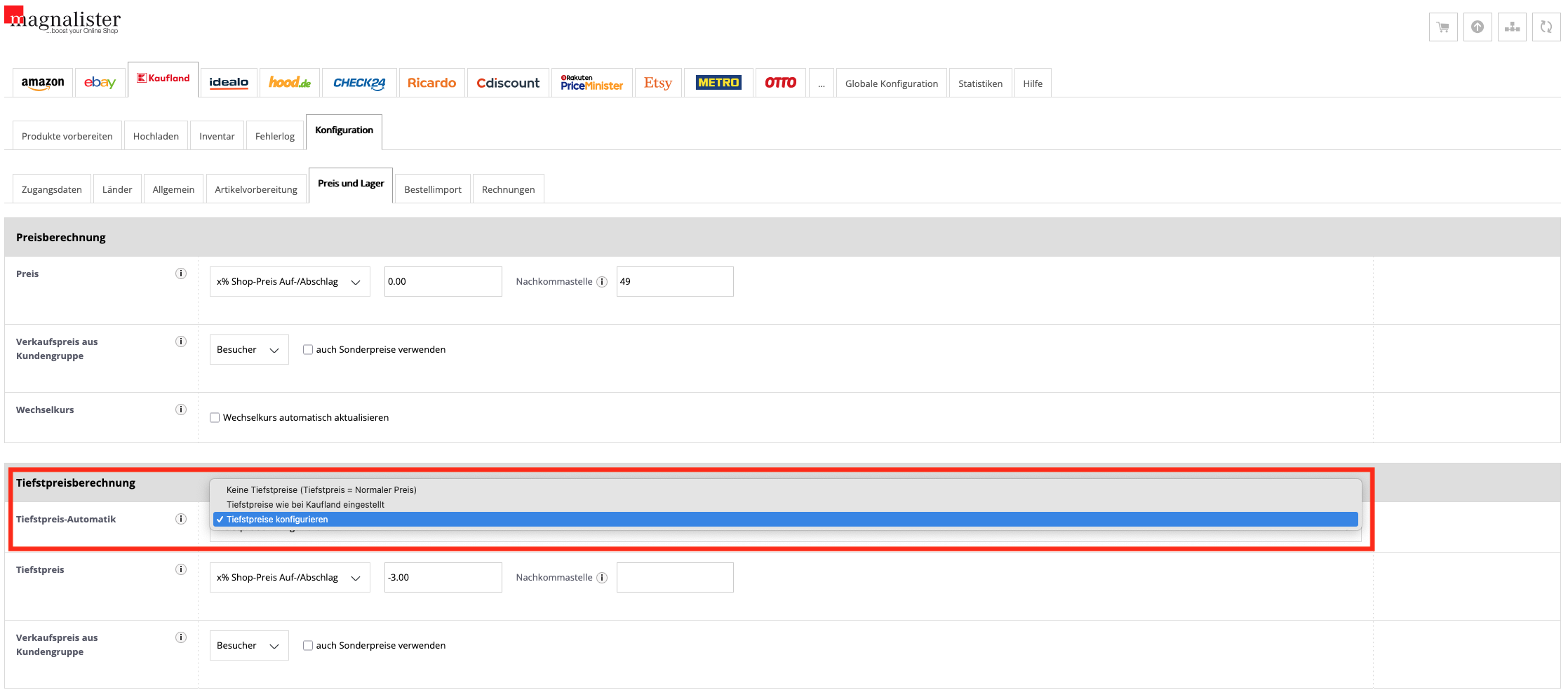Screen dimensions: 1568x697
Task: Open info icon next to Preis label
Action: (181, 273)
